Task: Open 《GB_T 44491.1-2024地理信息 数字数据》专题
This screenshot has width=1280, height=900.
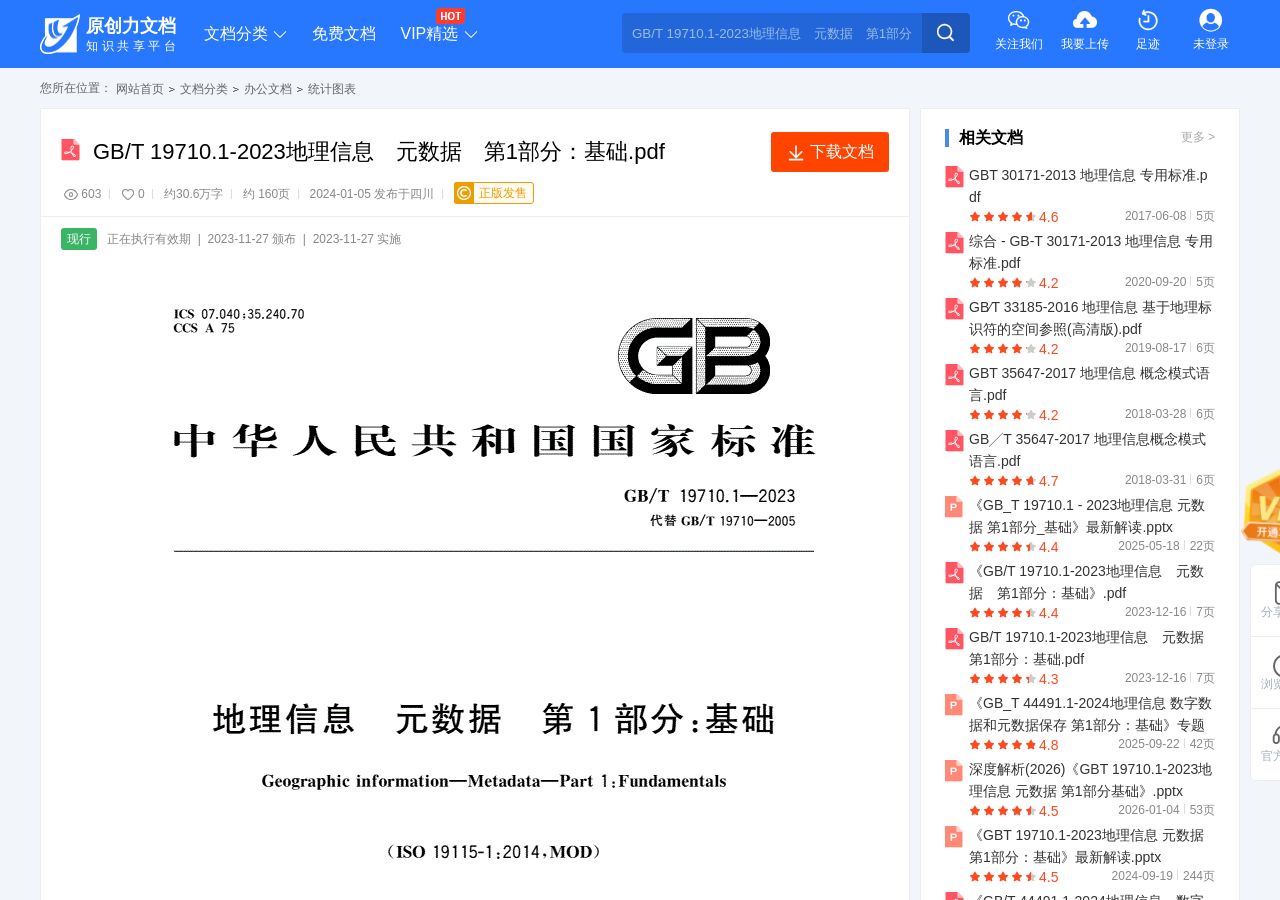Action: pyautogui.click(x=1090, y=714)
